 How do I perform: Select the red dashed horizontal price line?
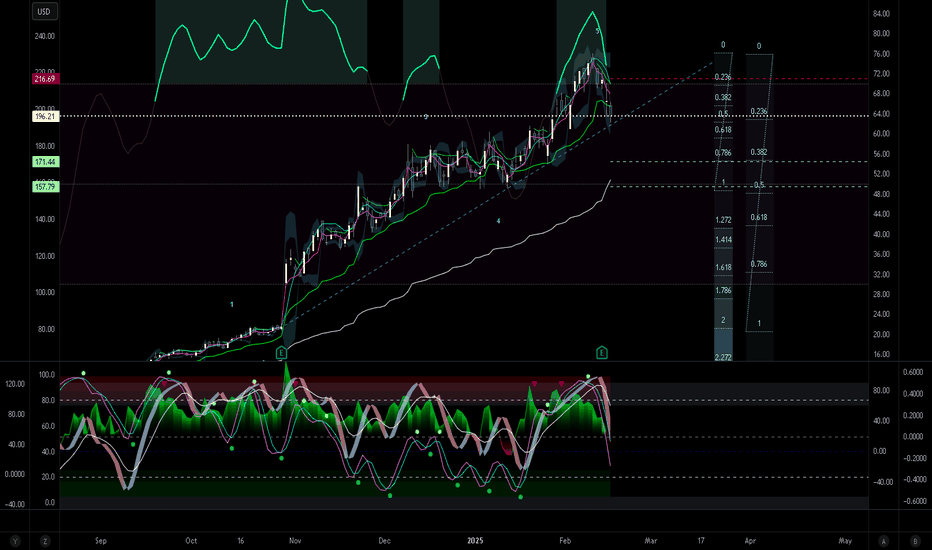[739, 78]
